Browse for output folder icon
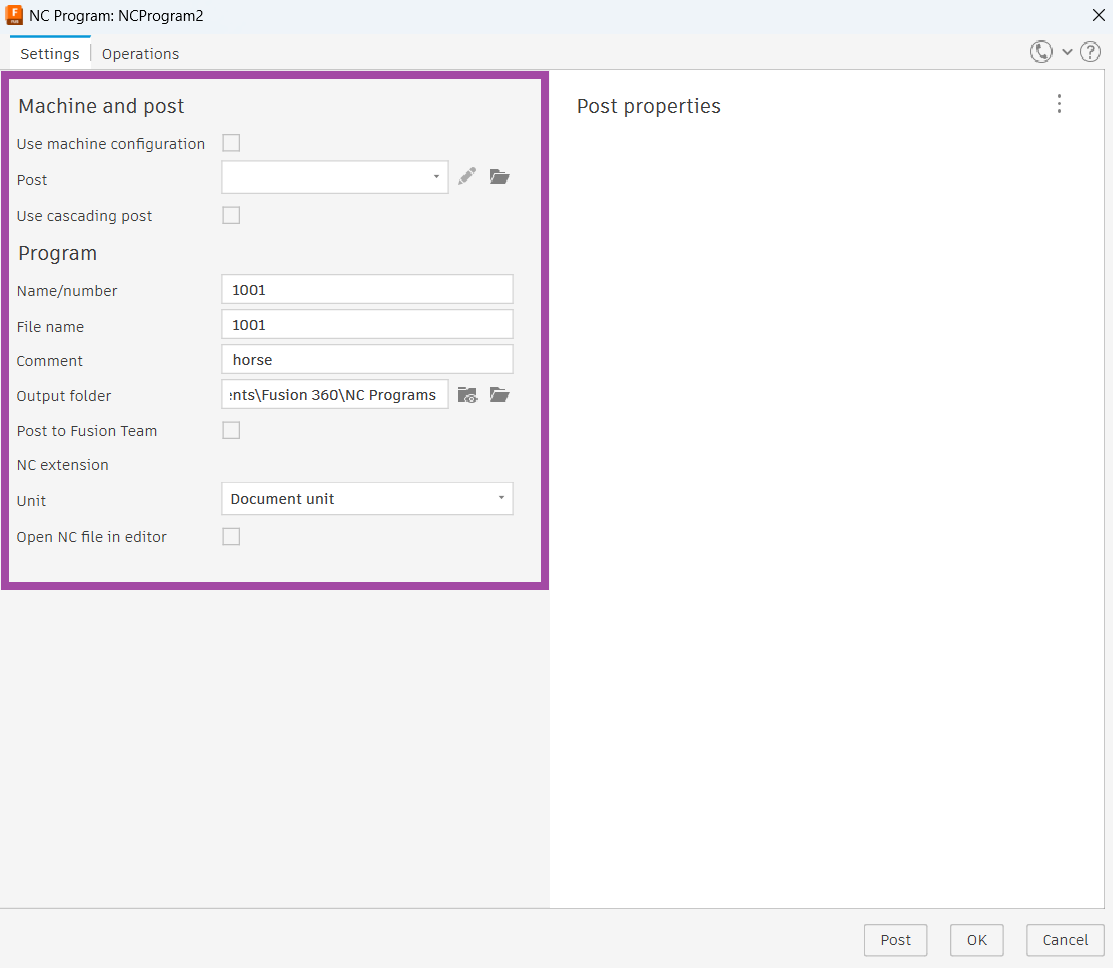1113x968 pixels. tap(500, 395)
